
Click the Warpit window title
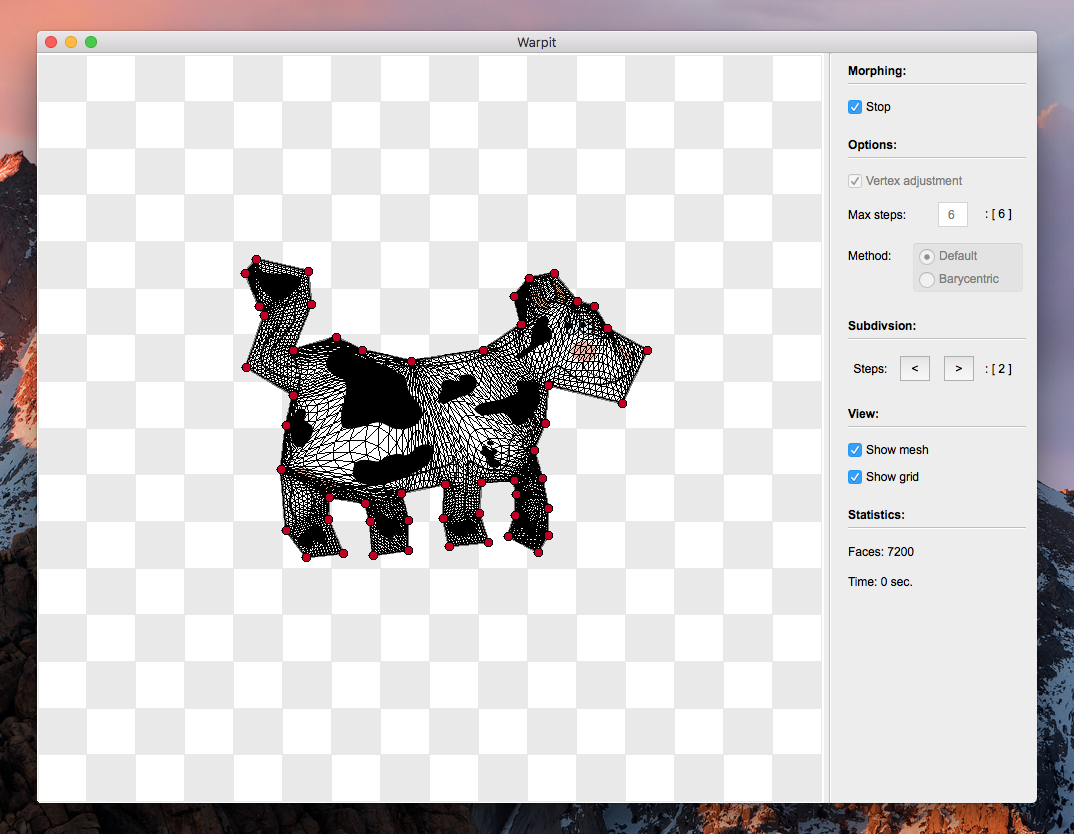(536, 42)
